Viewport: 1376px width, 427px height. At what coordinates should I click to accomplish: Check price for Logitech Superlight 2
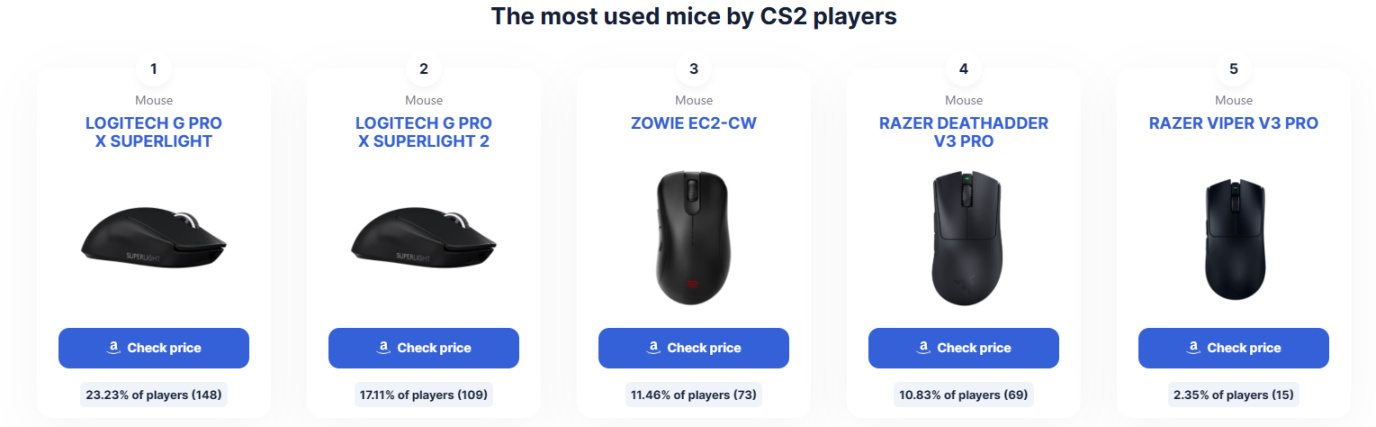(x=423, y=348)
